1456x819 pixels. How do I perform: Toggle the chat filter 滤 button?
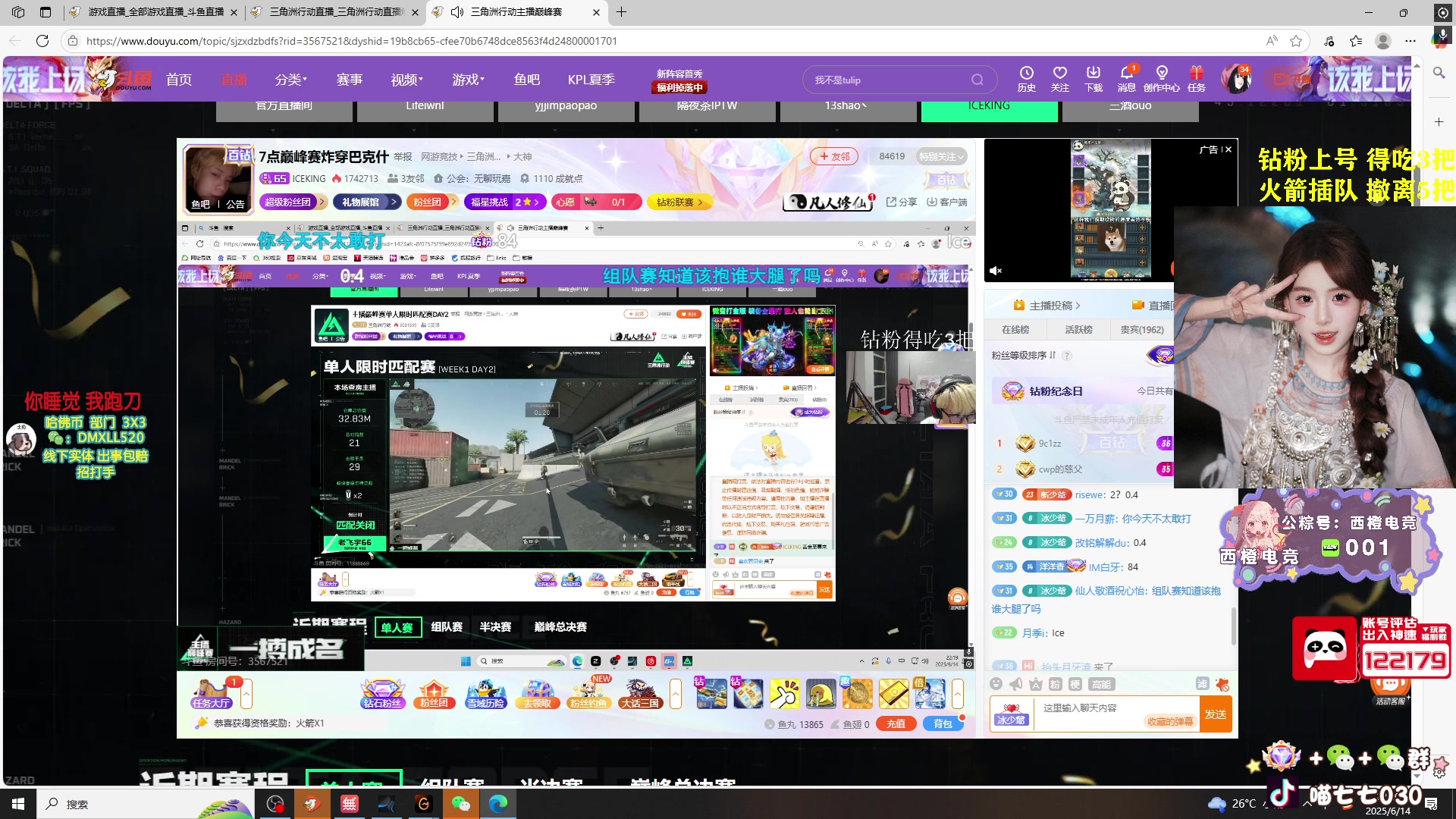[x=1203, y=684]
